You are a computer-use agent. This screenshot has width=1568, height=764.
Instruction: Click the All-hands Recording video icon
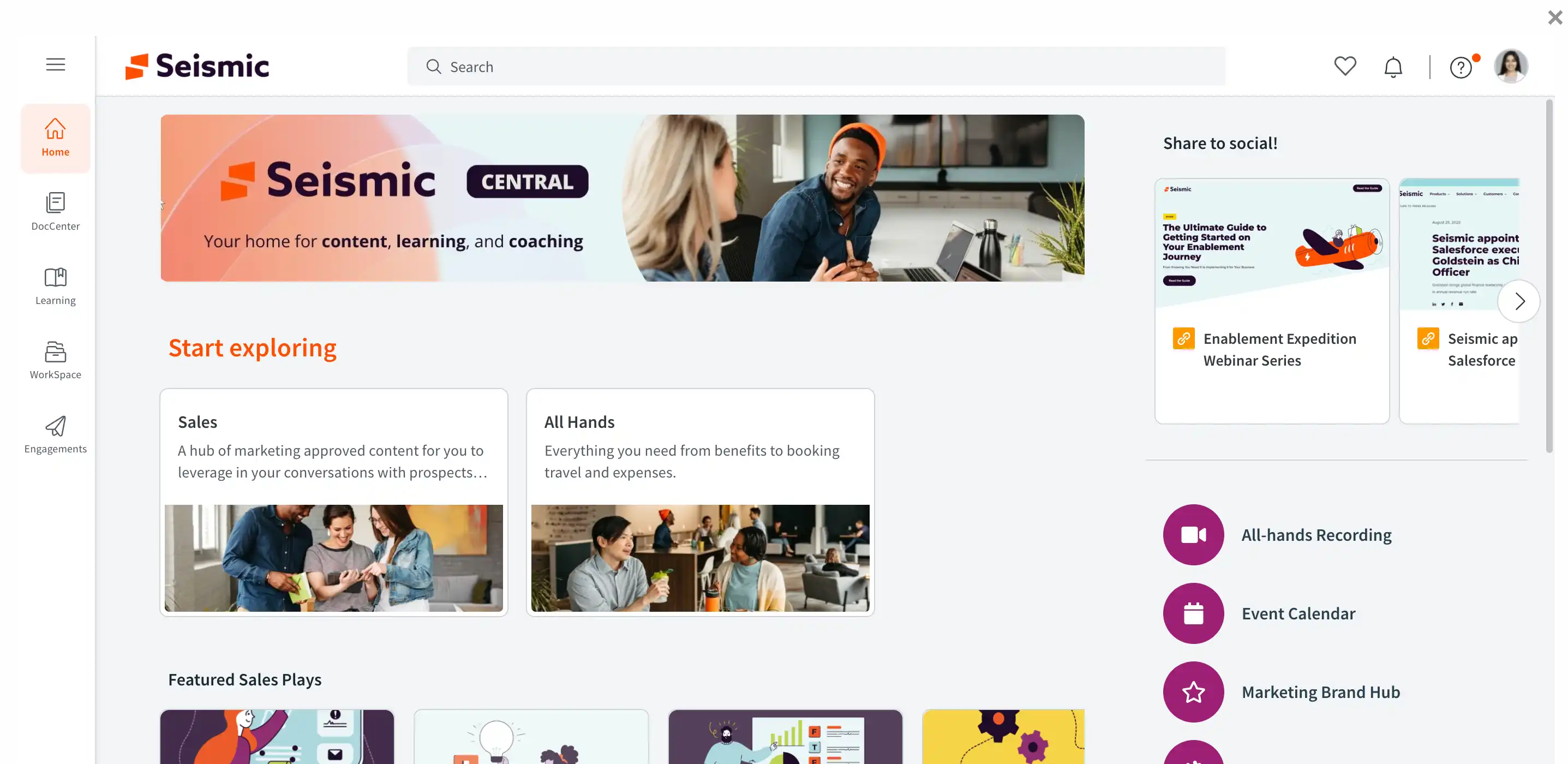(1193, 534)
